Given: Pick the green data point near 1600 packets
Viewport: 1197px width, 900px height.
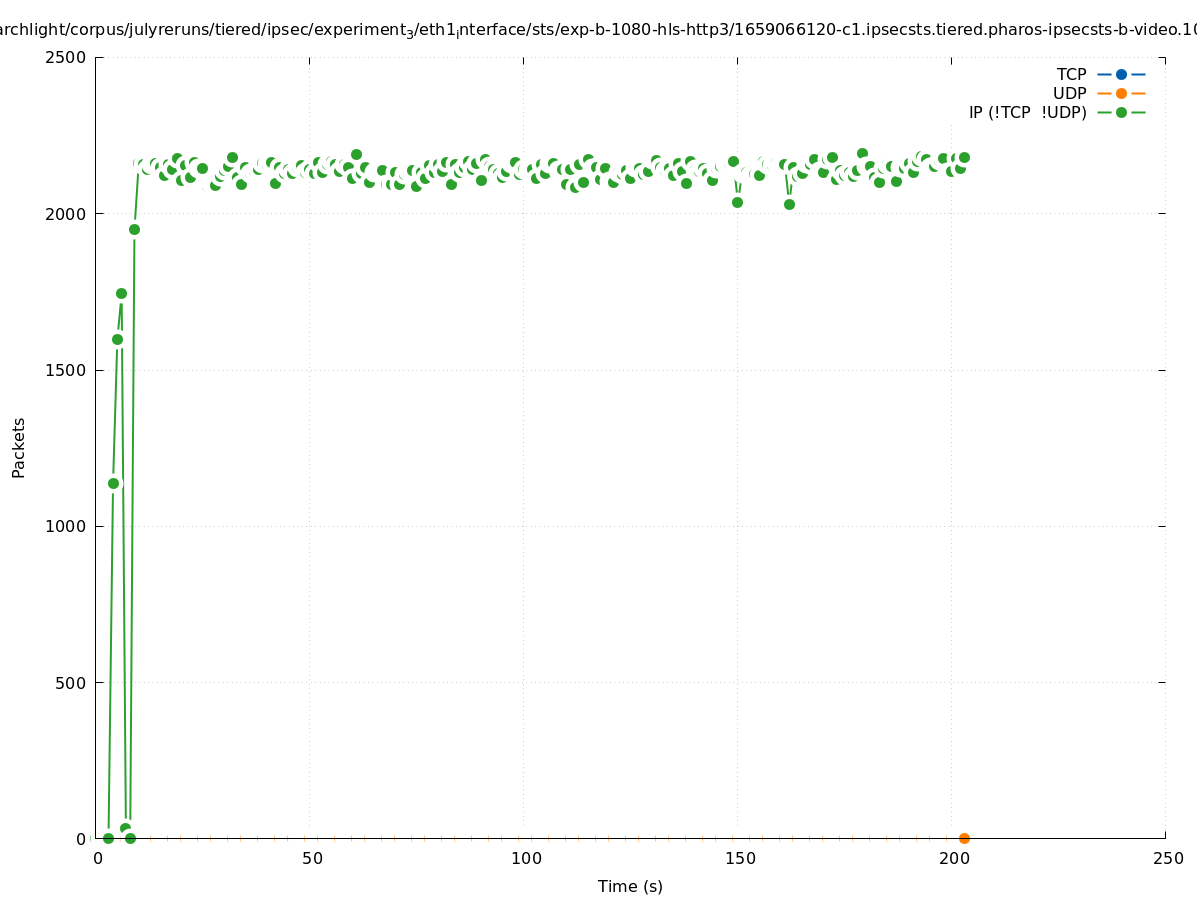Looking at the screenshot, I should [x=117, y=339].
